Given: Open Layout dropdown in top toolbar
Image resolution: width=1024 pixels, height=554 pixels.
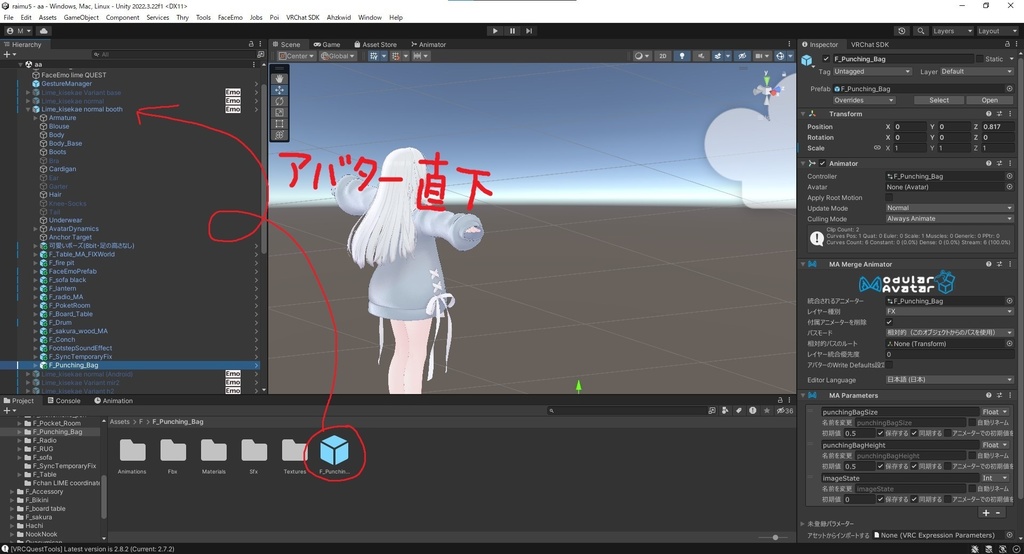Looking at the screenshot, I should coord(996,31).
